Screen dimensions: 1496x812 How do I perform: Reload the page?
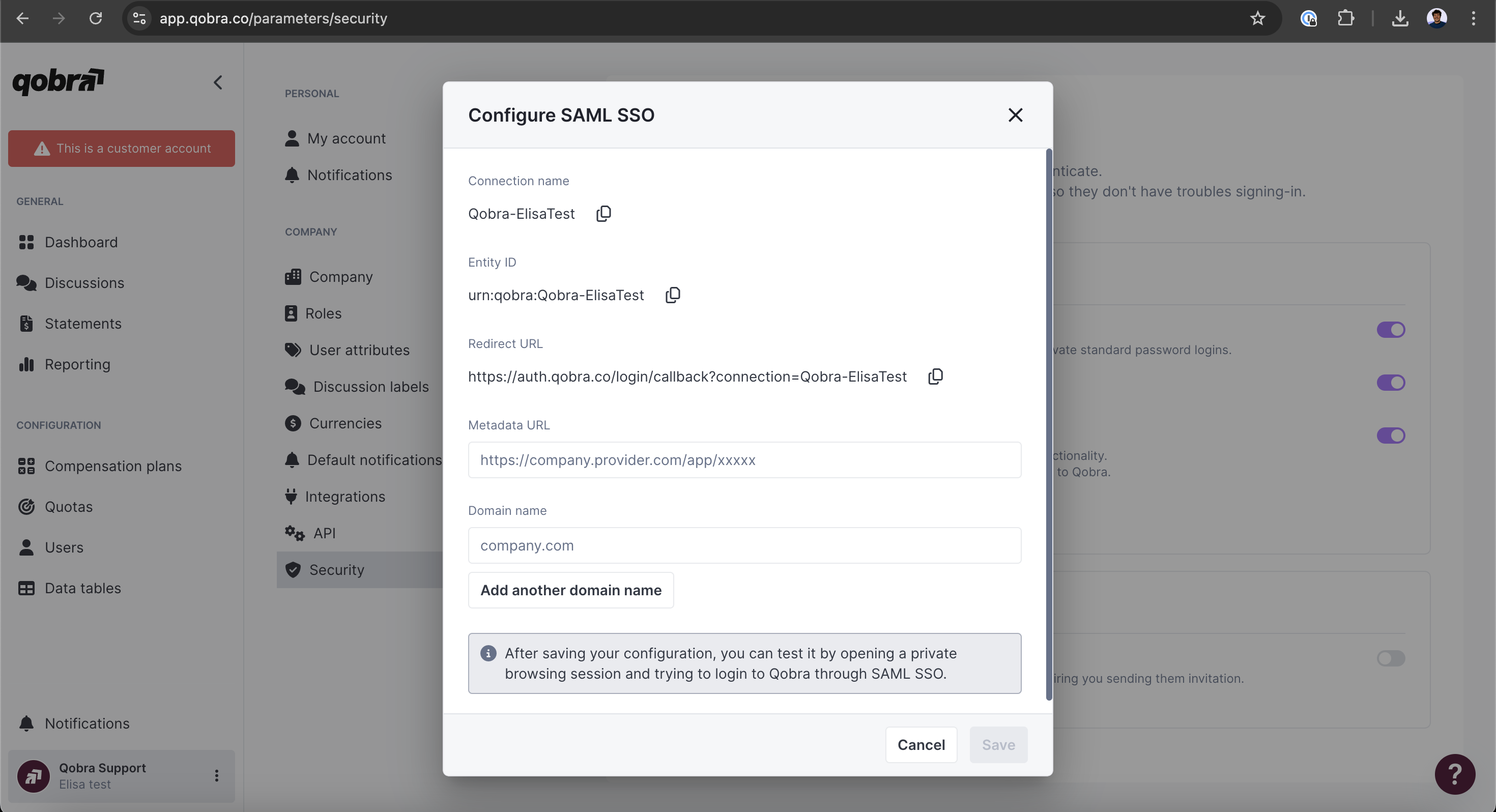point(96,19)
